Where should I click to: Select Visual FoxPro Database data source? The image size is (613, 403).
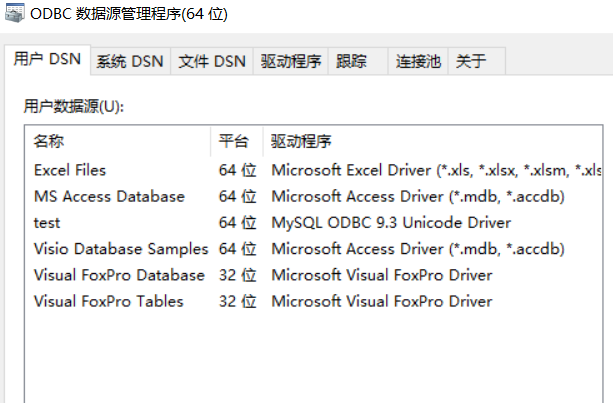pyautogui.click(x=119, y=275)
